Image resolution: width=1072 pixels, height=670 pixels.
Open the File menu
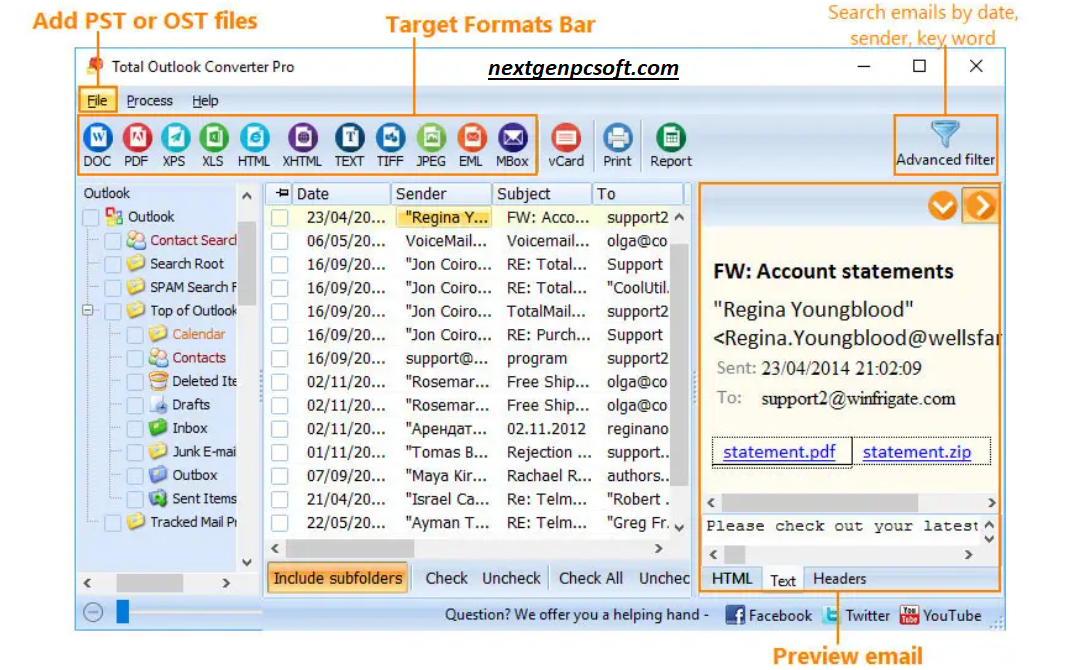click(x=97, y=100)
